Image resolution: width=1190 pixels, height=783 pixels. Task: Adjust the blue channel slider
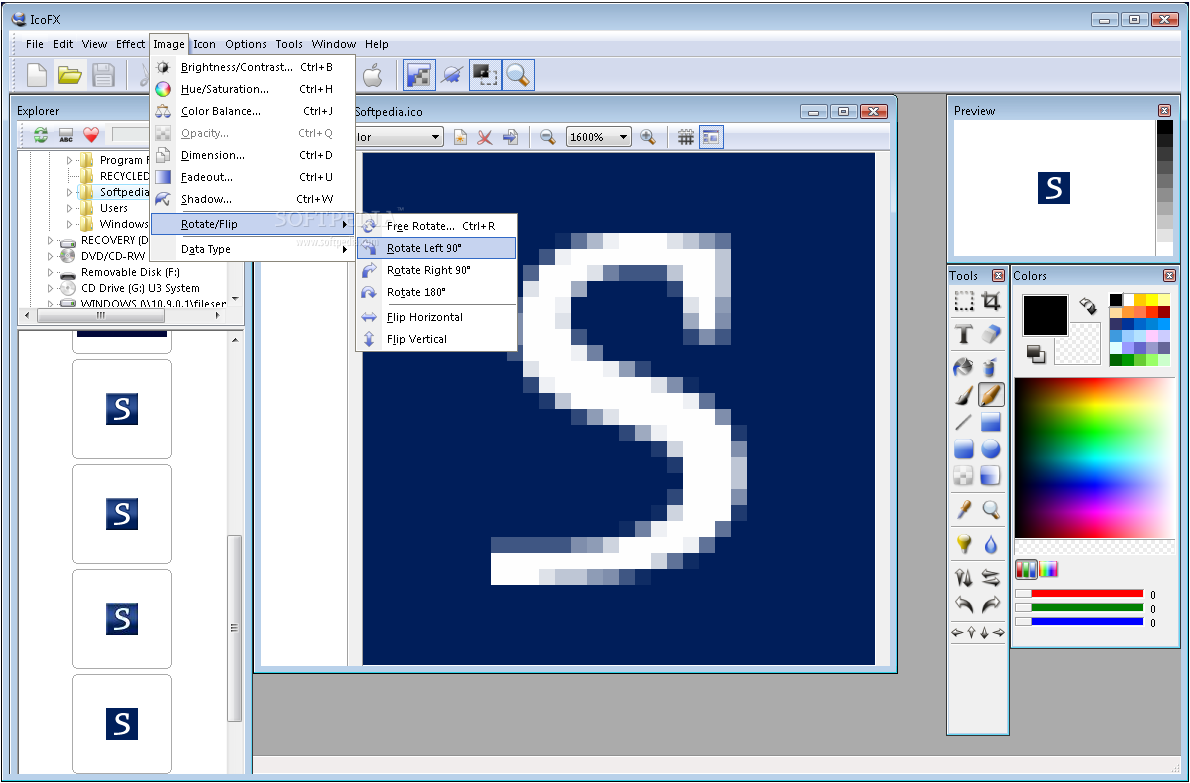click(1079, 621)
